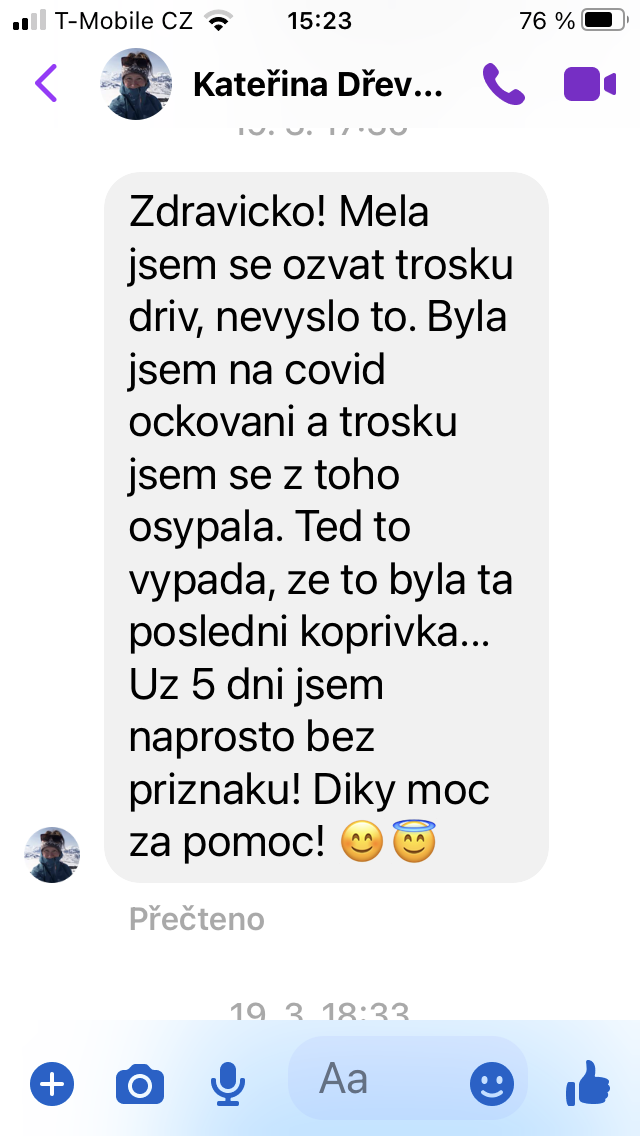Tap the 19. 3. 18:33 timestamp

point(320,1010)
